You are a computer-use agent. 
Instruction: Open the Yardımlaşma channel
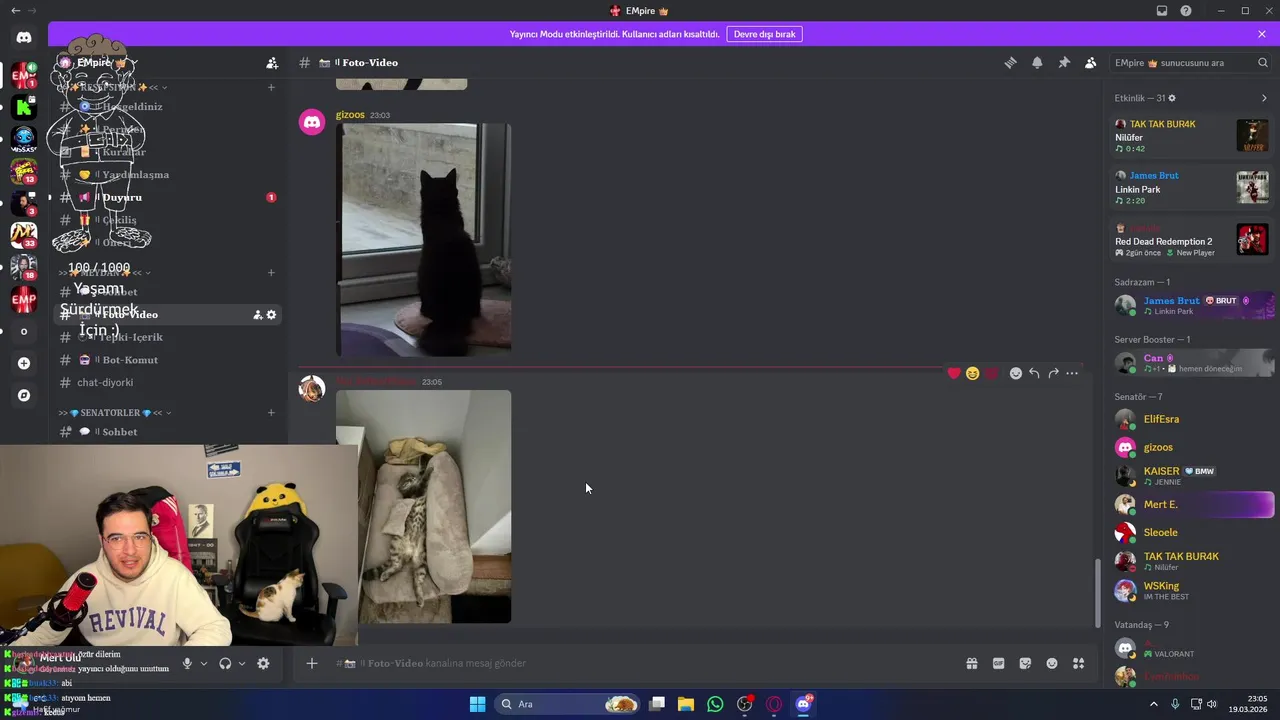(166, 175)
